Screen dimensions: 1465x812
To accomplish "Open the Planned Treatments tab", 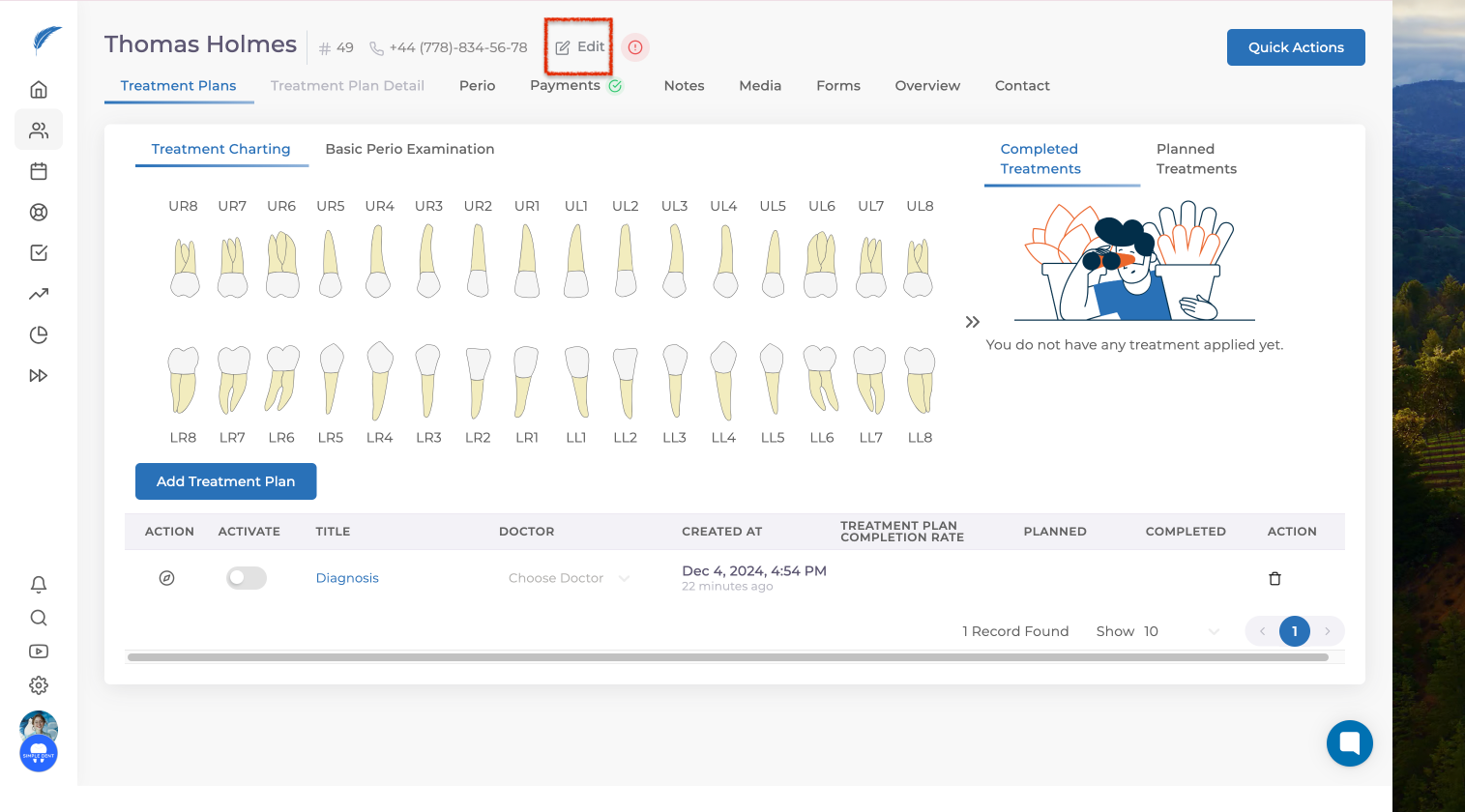I will coord(1195,159).
